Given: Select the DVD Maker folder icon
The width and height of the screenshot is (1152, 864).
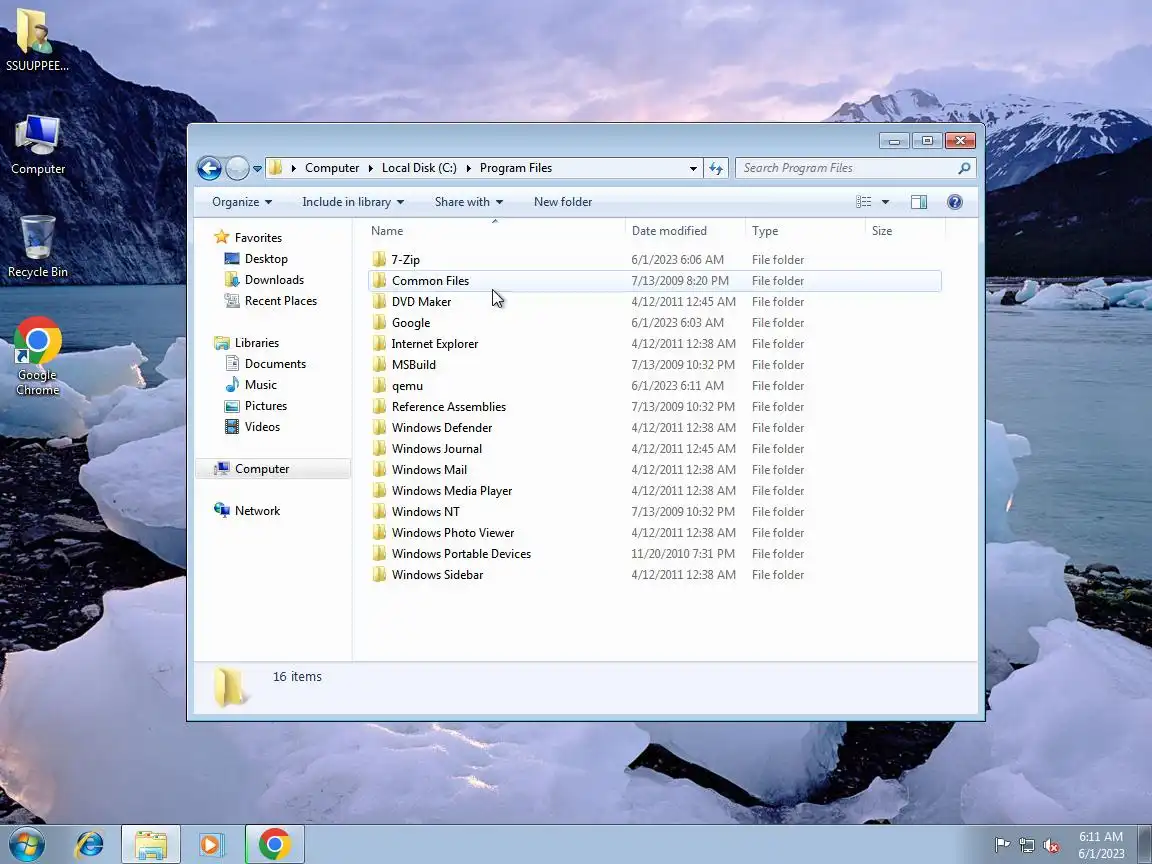Looking at the screenshot, I should [379, 301].
